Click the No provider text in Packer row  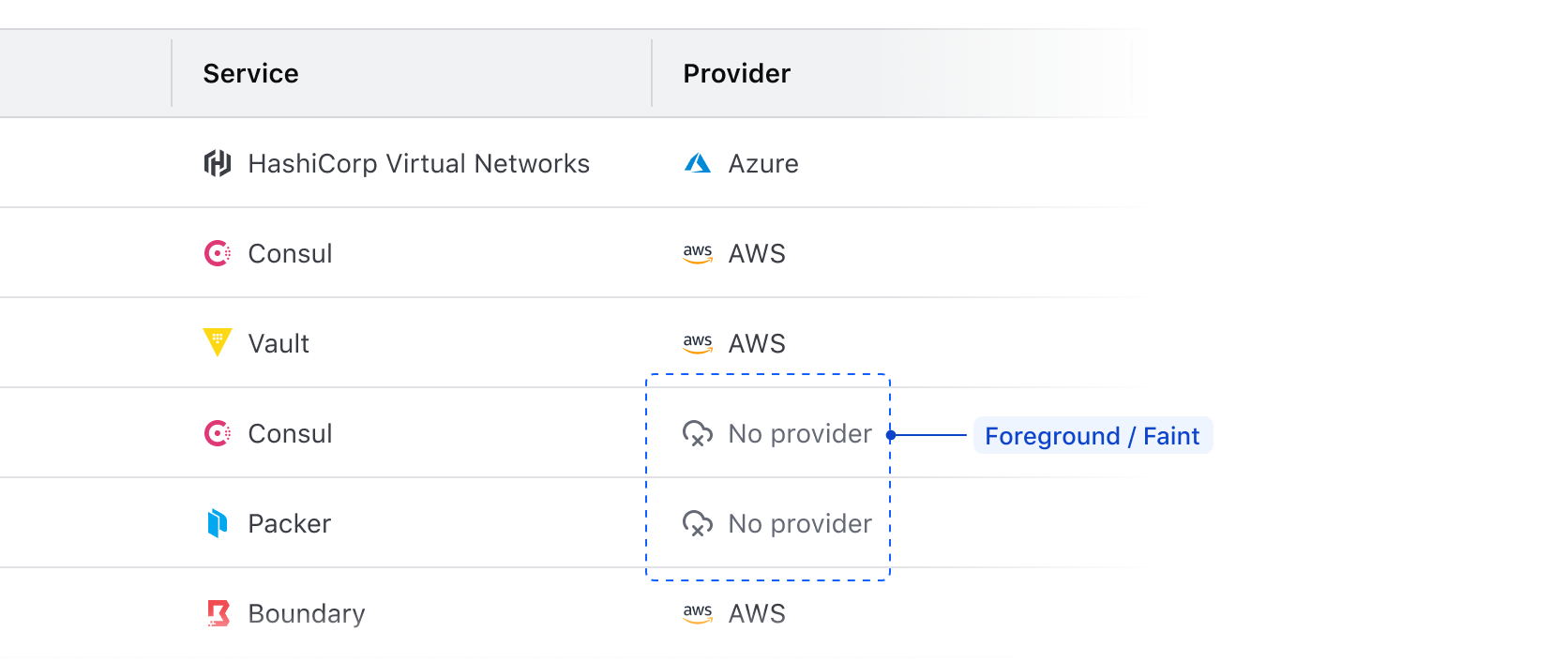(x=800, y=524)
